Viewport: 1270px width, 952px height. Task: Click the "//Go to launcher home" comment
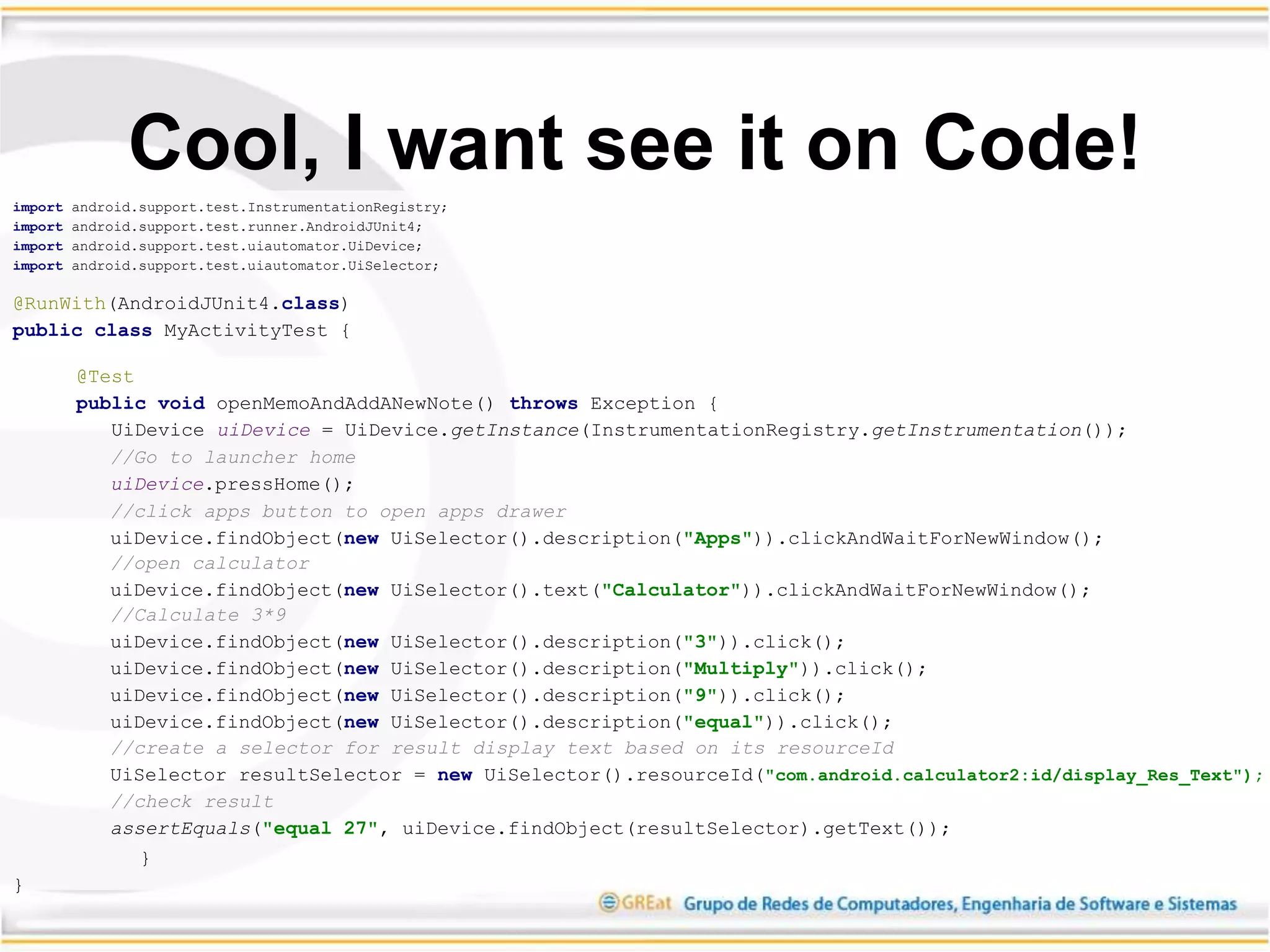(233, 458)
